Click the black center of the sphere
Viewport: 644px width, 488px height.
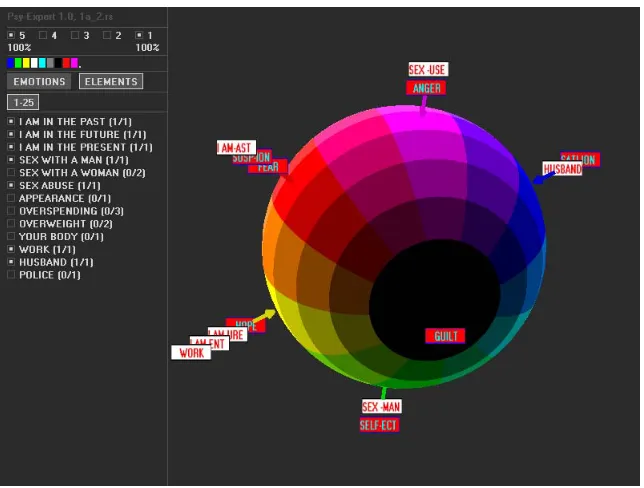435,301
